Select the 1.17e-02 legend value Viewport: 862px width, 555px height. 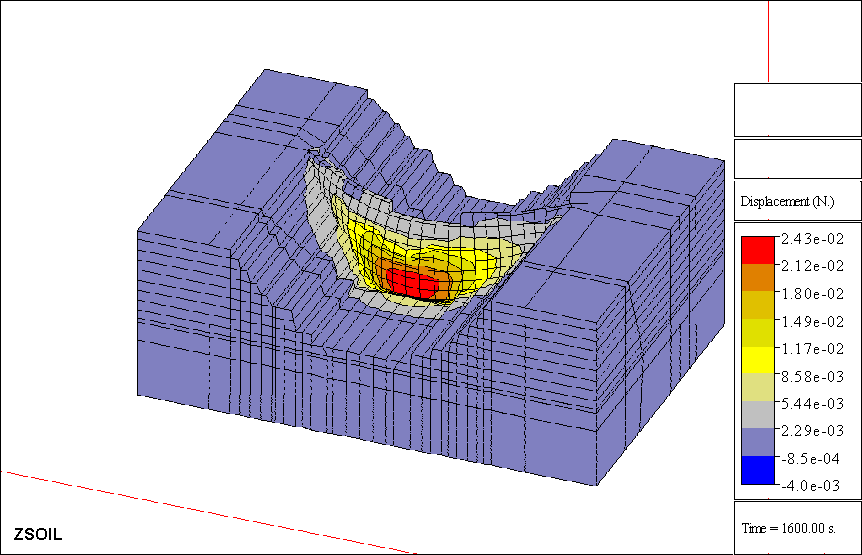(813, 349)
